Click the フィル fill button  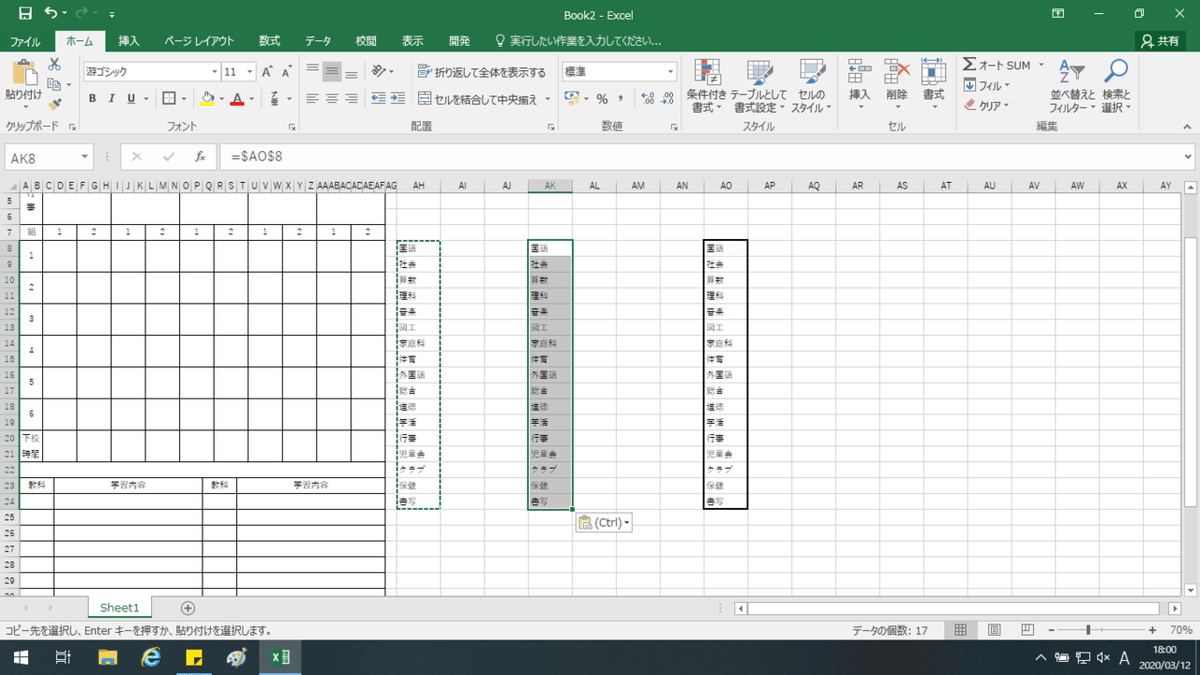987,85
